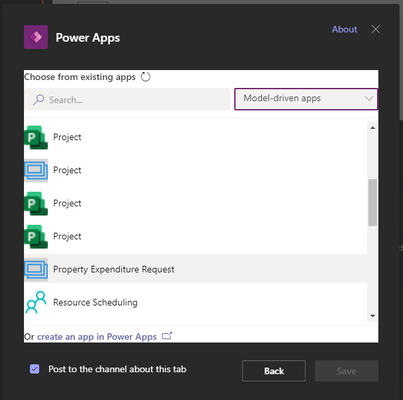
Task: Select the Property Expenditure Request row
Action: [195, 269]
